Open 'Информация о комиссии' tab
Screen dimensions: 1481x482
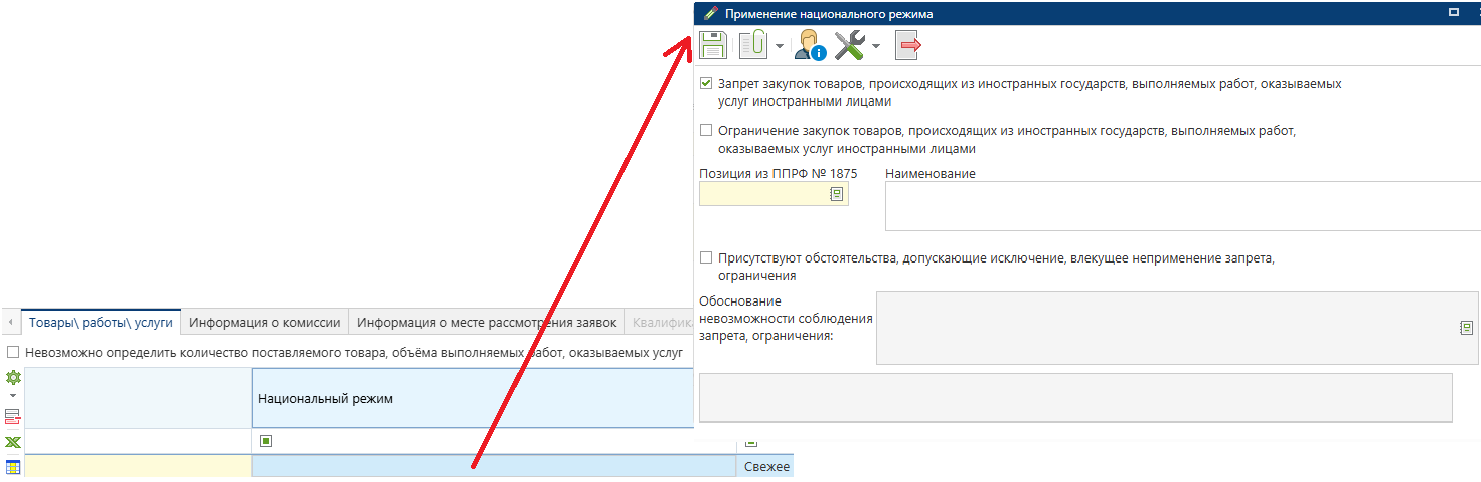click(265, 323)
